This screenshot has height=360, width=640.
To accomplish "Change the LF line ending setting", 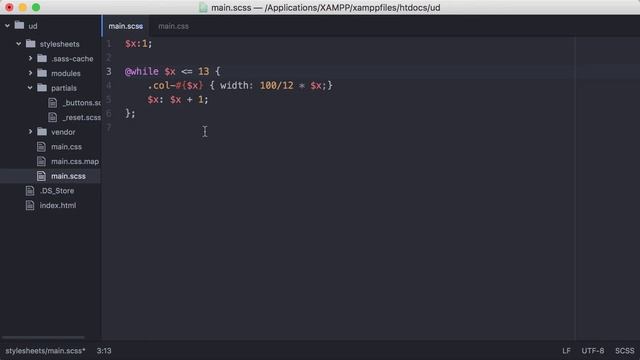I will 566,351.
